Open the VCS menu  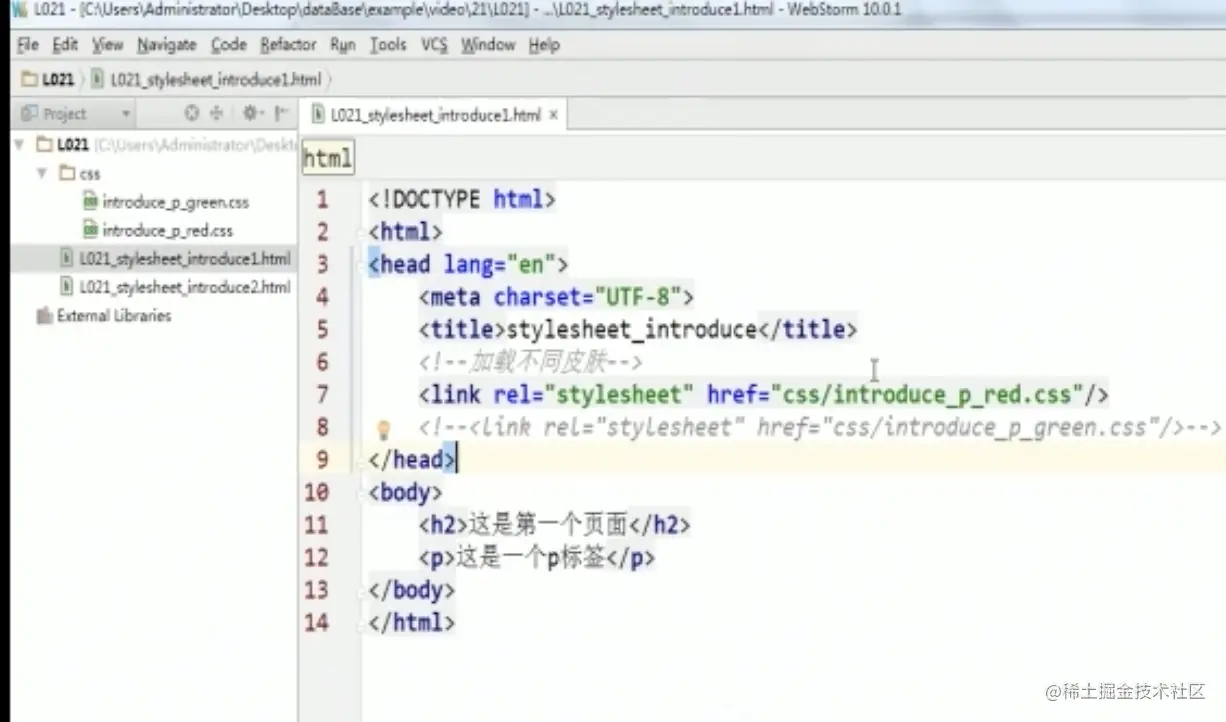(434, 45)
